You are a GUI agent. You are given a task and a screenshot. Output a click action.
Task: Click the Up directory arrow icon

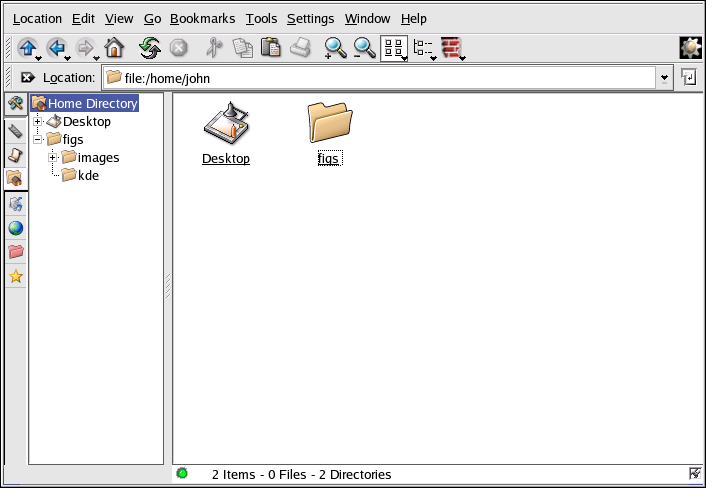click(26, 48)
